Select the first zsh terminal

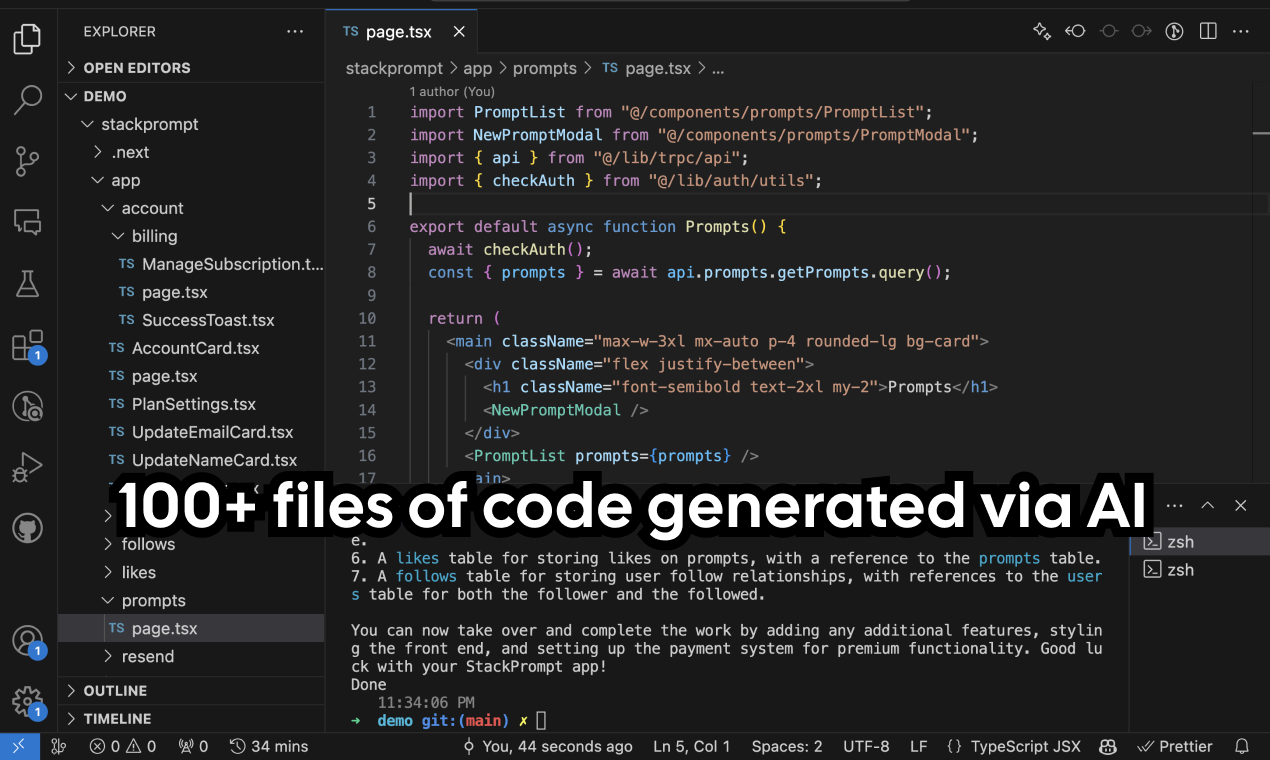coord(1198,542)
